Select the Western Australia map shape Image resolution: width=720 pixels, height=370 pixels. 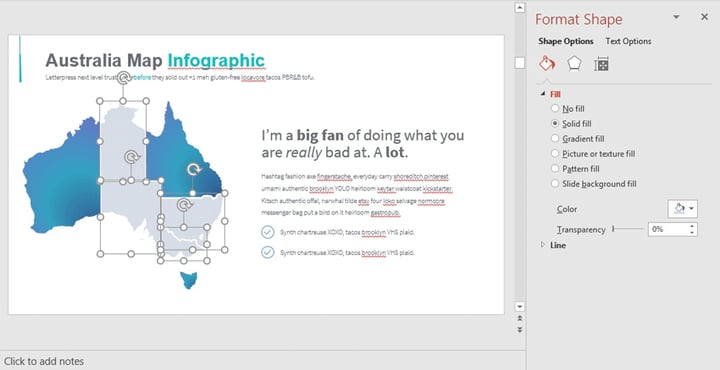coord(62,177)
